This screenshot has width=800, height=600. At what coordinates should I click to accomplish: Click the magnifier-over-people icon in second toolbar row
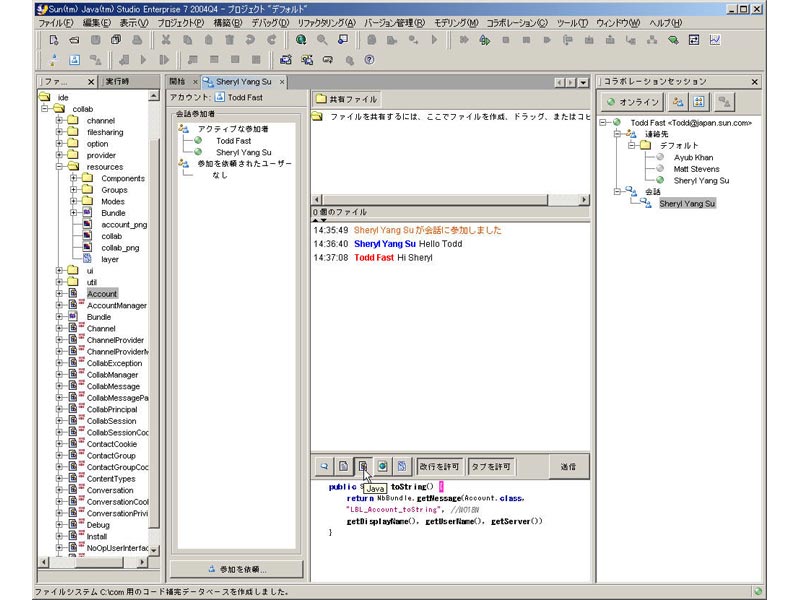click(x=307, y=60)
